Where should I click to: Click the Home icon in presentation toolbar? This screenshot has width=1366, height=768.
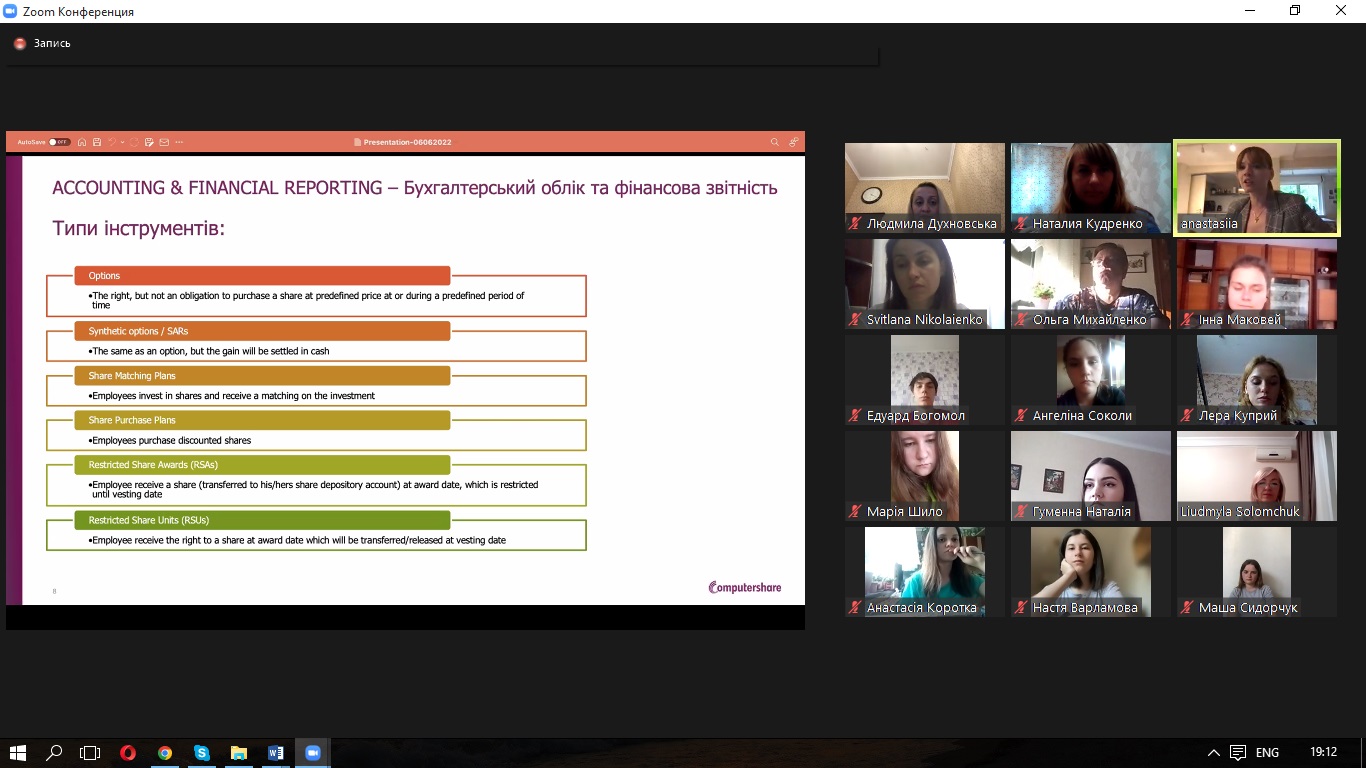[82, 142]
